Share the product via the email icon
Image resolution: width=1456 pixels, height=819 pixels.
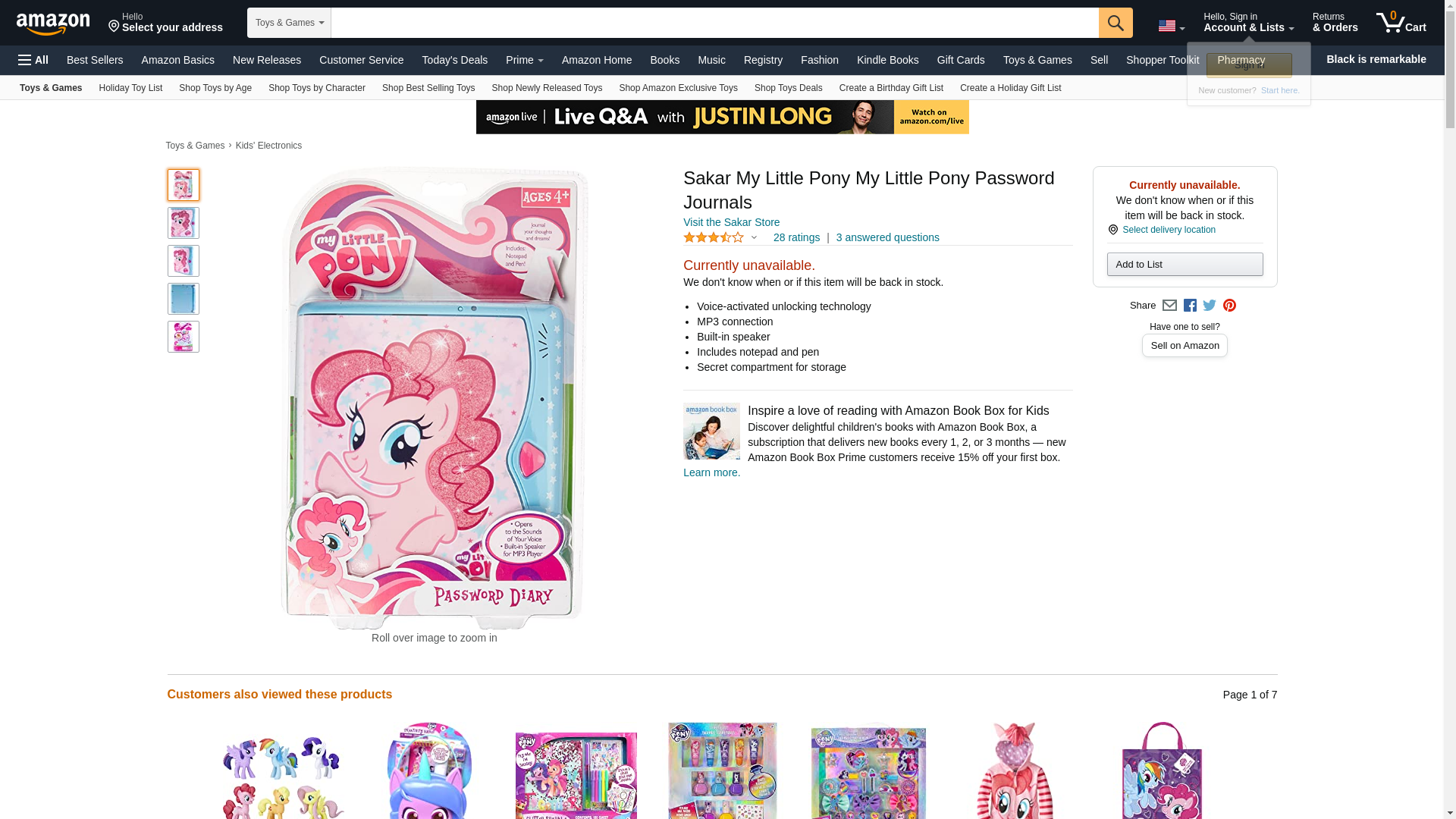tap(1169, 306)
